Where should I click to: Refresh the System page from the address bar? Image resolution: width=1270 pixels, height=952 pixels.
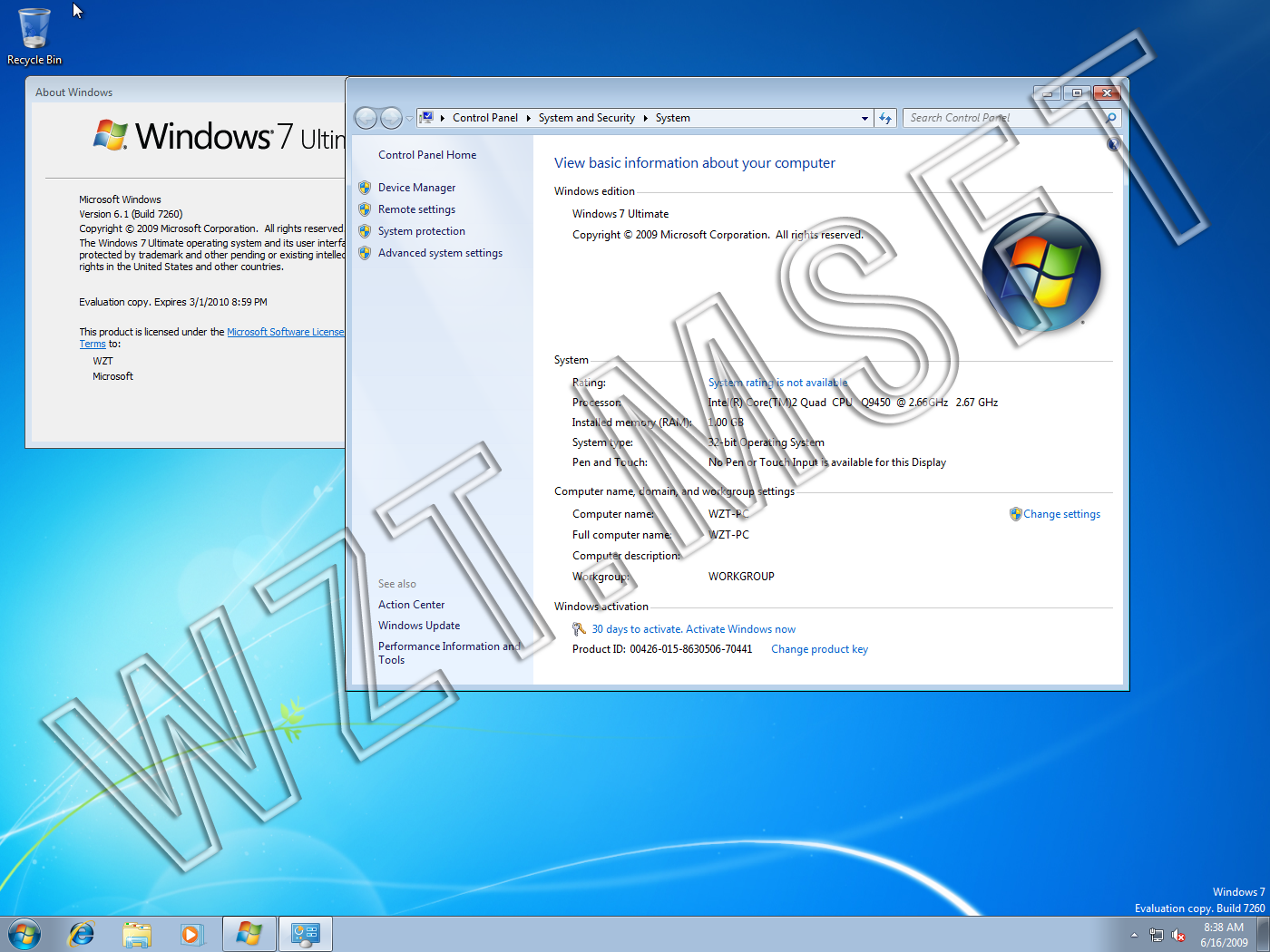coord(885,118)
